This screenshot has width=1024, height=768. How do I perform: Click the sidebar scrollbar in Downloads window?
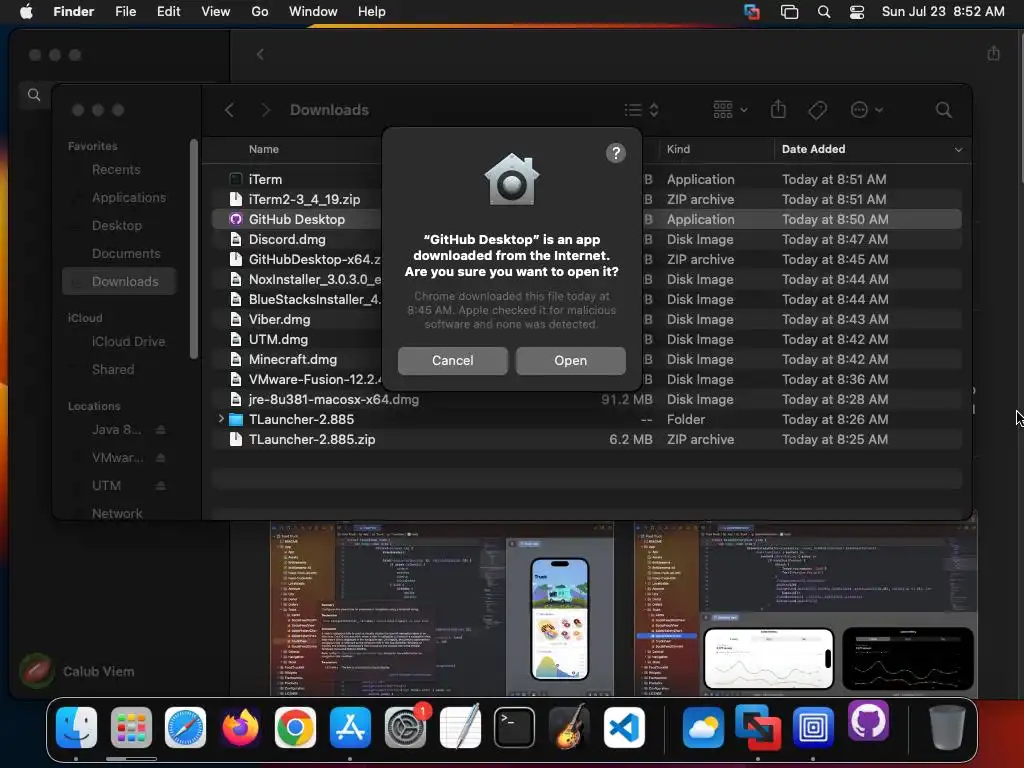[x=193, y=249]
